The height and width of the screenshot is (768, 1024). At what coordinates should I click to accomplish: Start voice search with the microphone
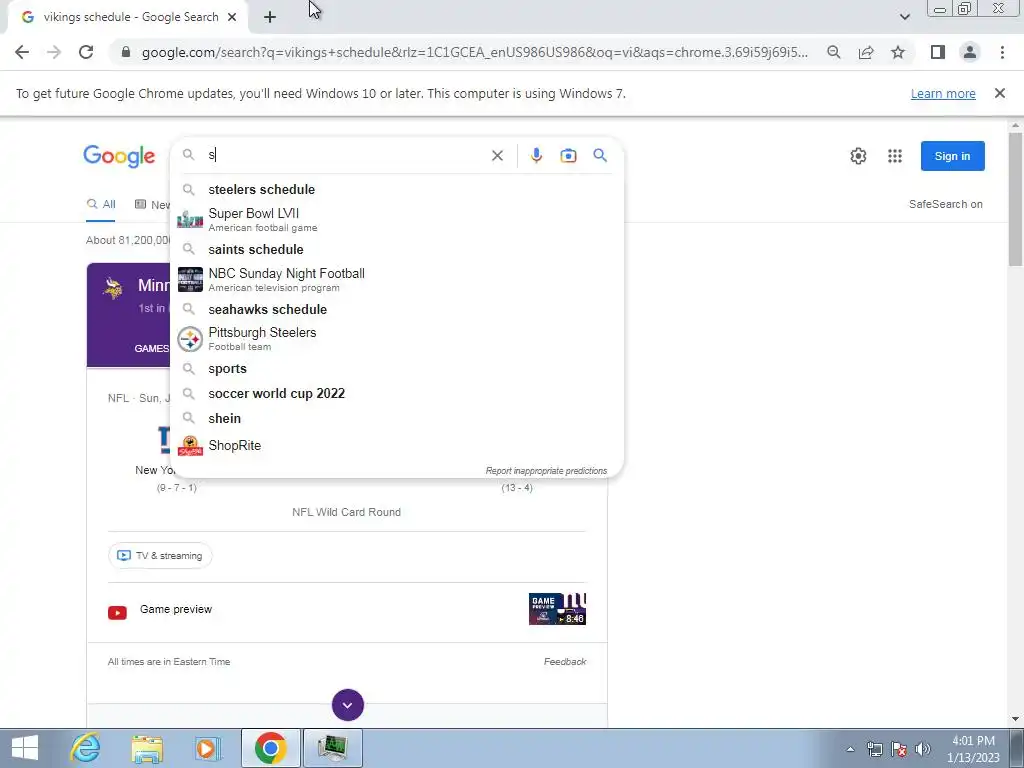click(536, 155)
